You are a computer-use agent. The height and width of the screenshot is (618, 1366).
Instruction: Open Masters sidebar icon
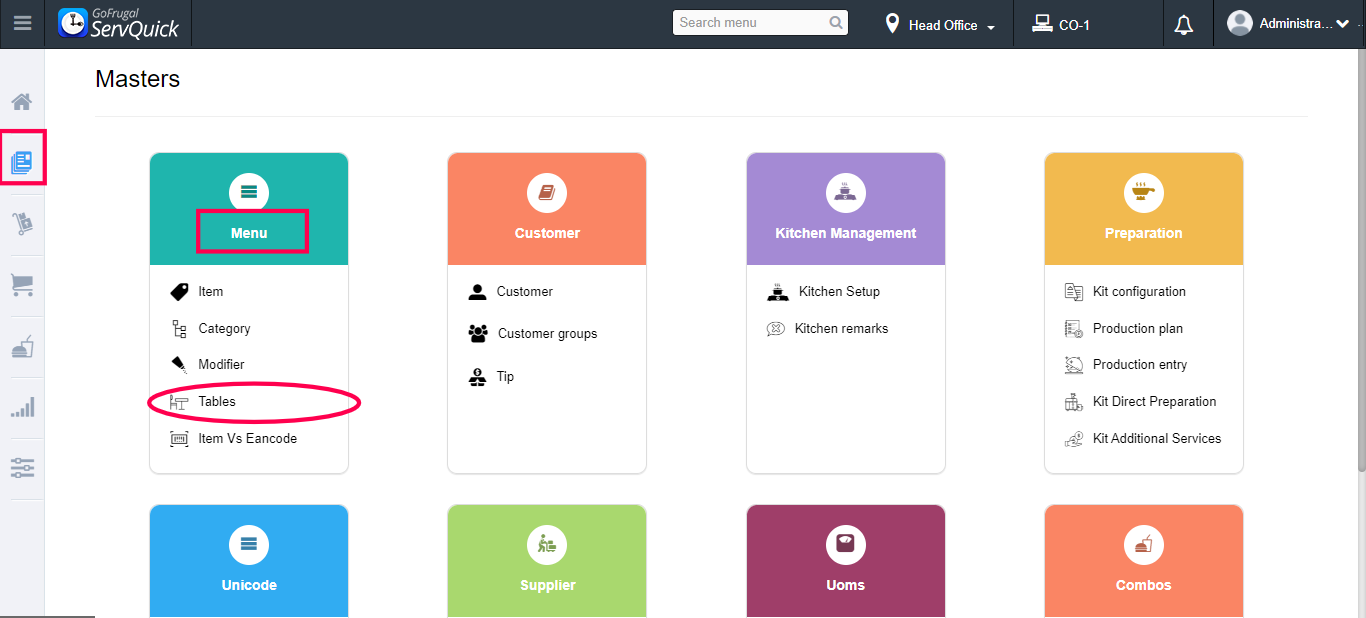coord(22,162)
